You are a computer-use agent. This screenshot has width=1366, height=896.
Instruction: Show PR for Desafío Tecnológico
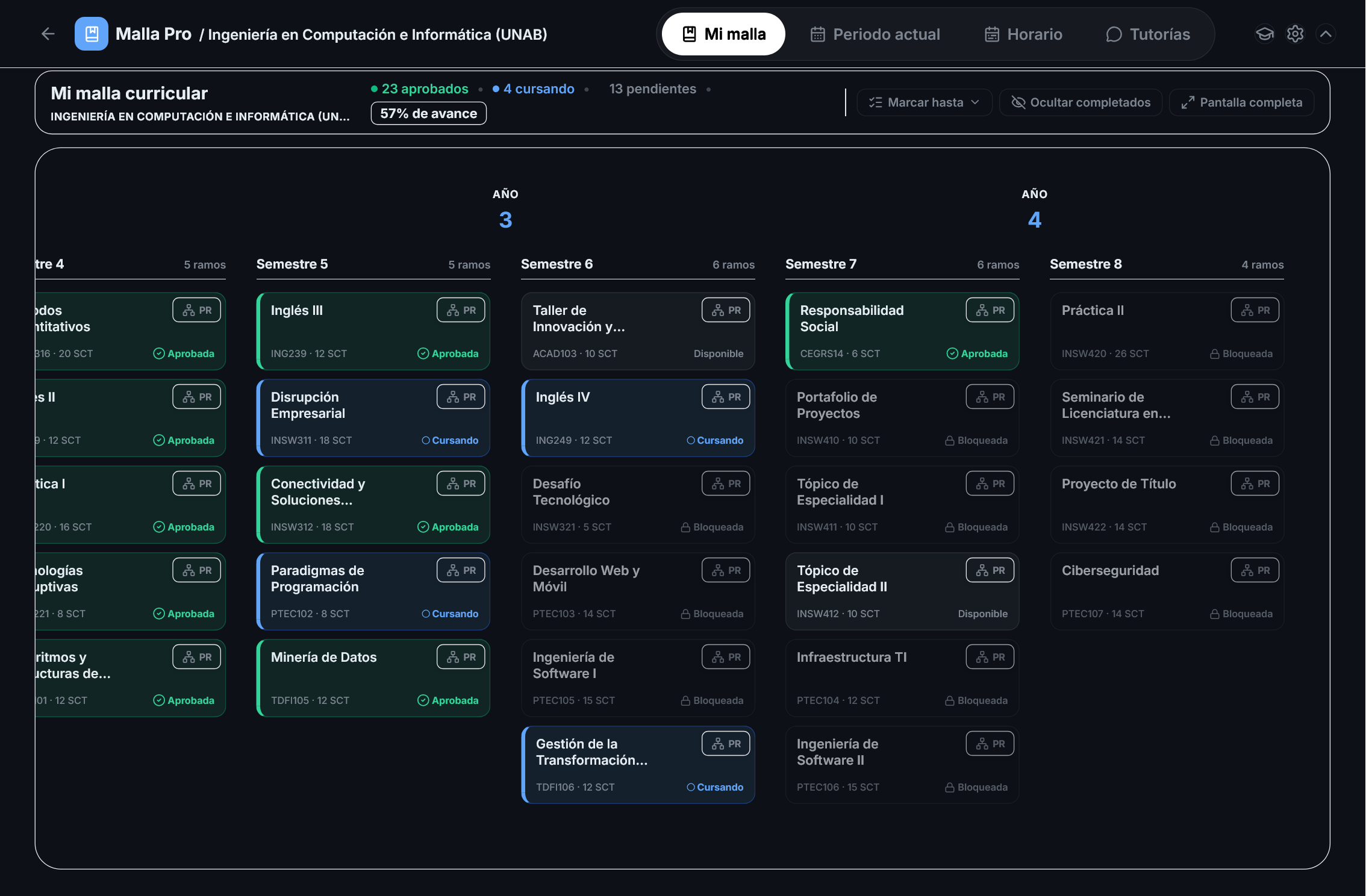point(726,484)
